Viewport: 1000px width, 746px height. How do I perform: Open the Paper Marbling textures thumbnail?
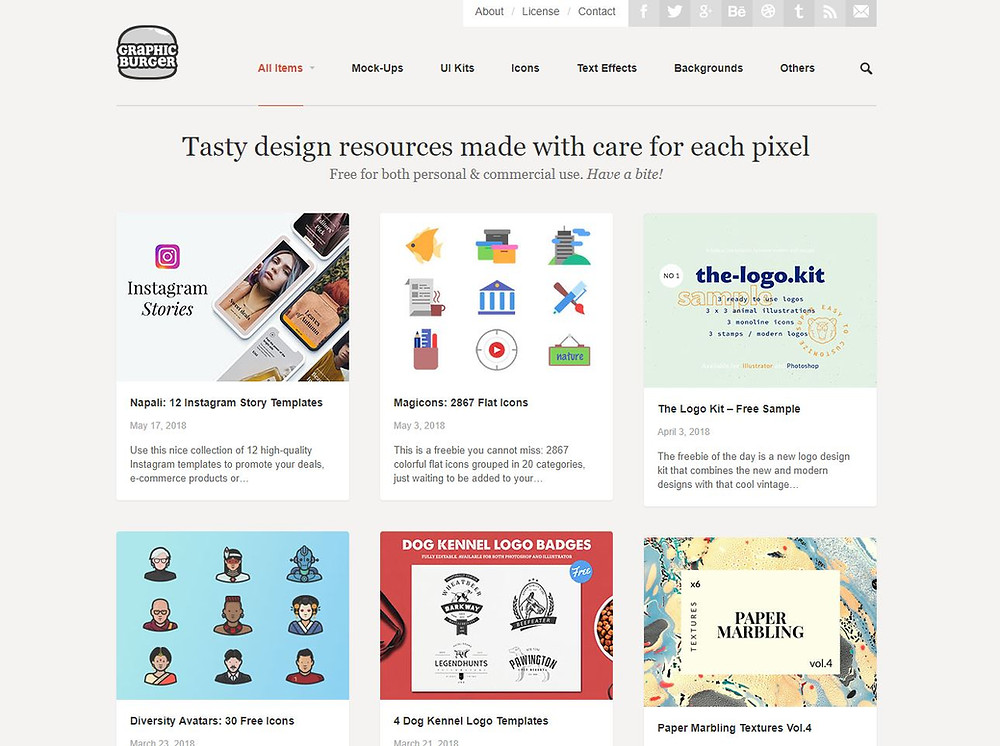coord(760,622)
